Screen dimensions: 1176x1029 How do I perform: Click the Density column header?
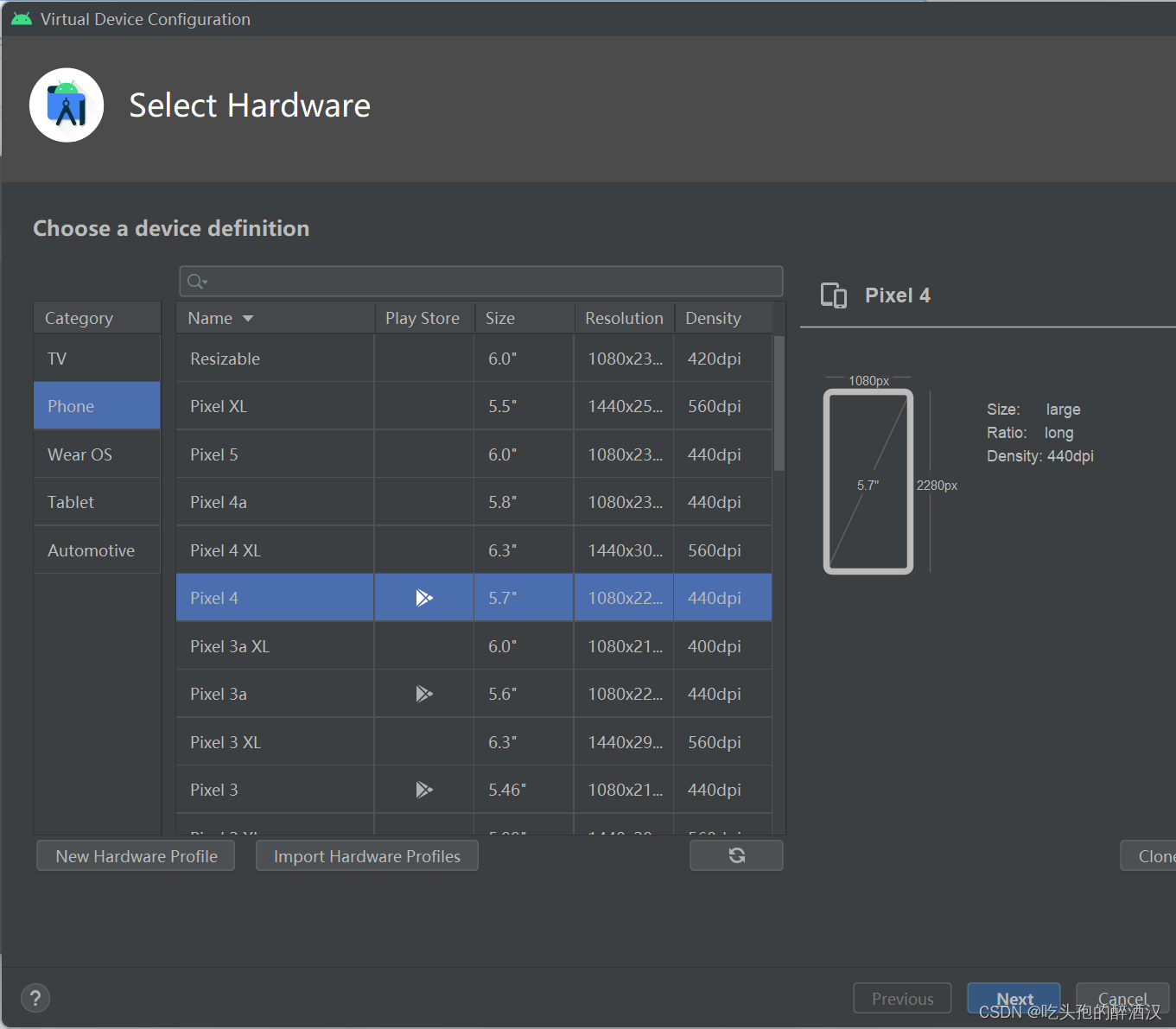(723, 318)
